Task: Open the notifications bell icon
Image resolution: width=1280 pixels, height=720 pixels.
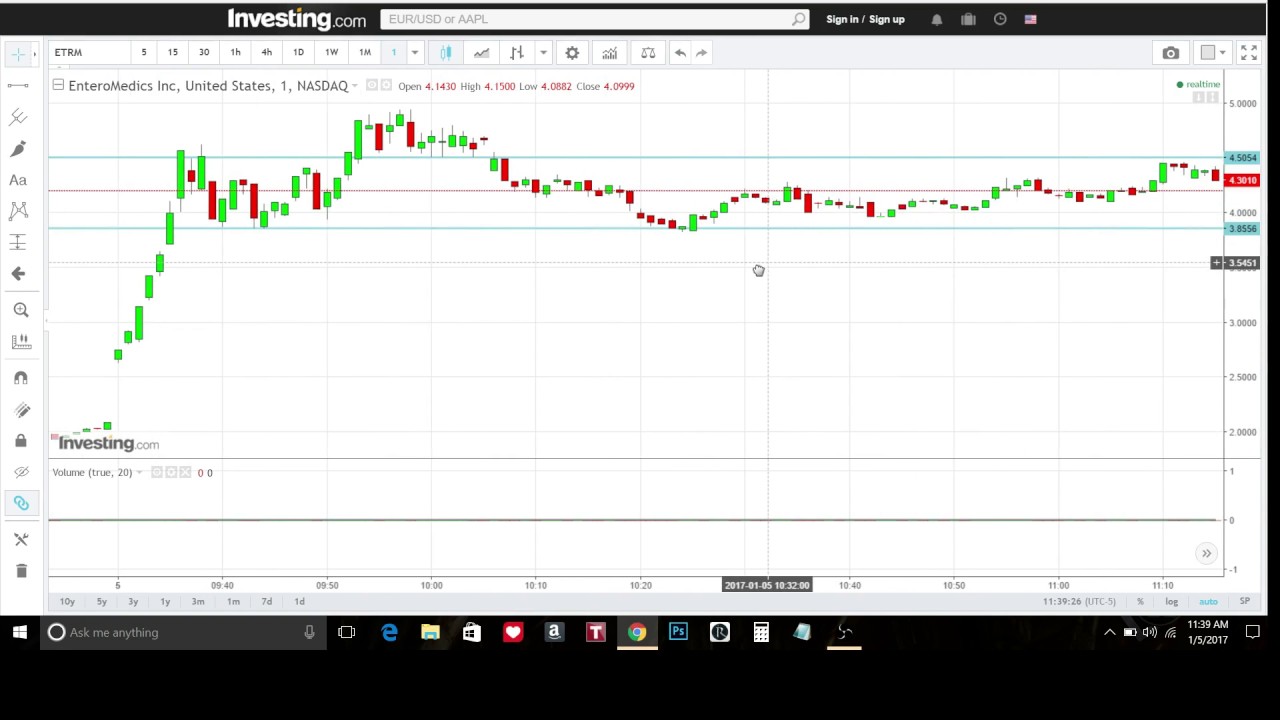Action: tap(936, 19)
